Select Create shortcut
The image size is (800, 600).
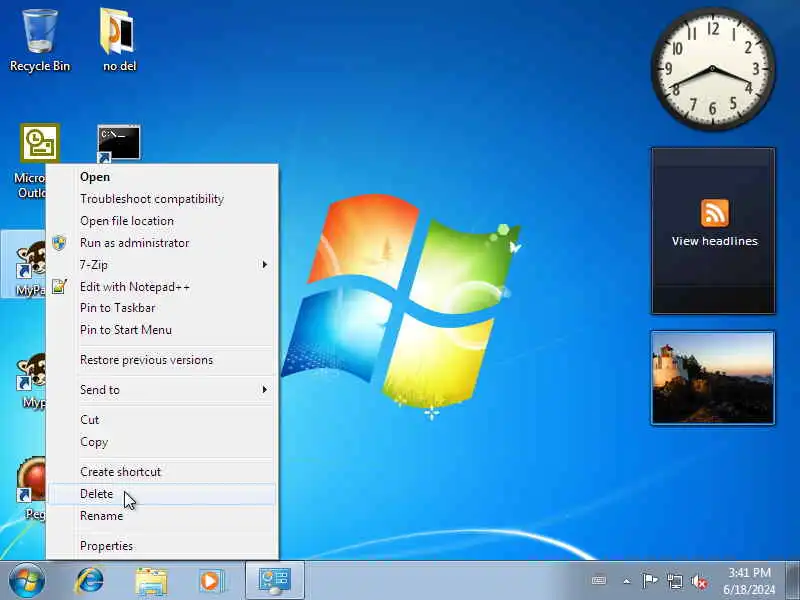pyautogui.click(x=162, y=472)
